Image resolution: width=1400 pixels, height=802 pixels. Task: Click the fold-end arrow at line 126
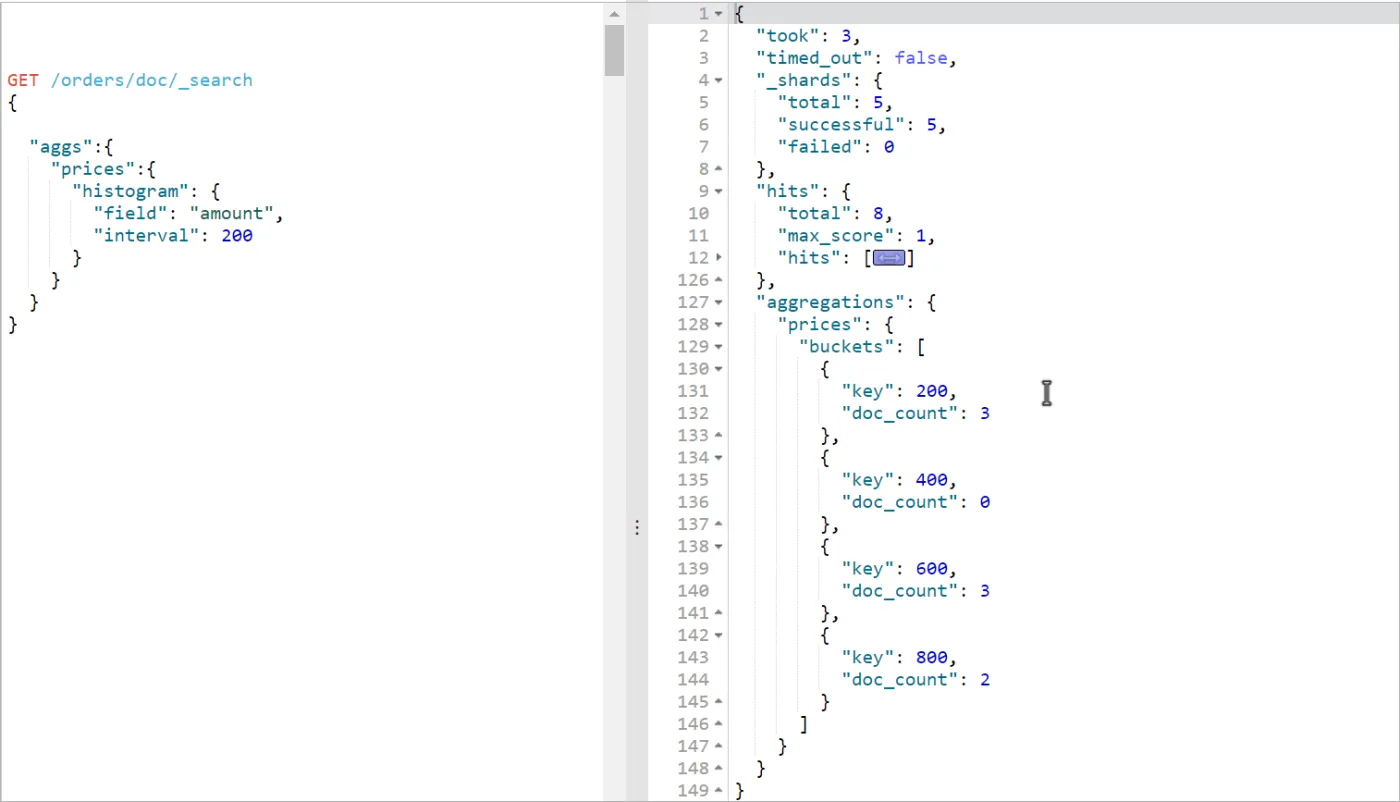click(x=719, y=280)
